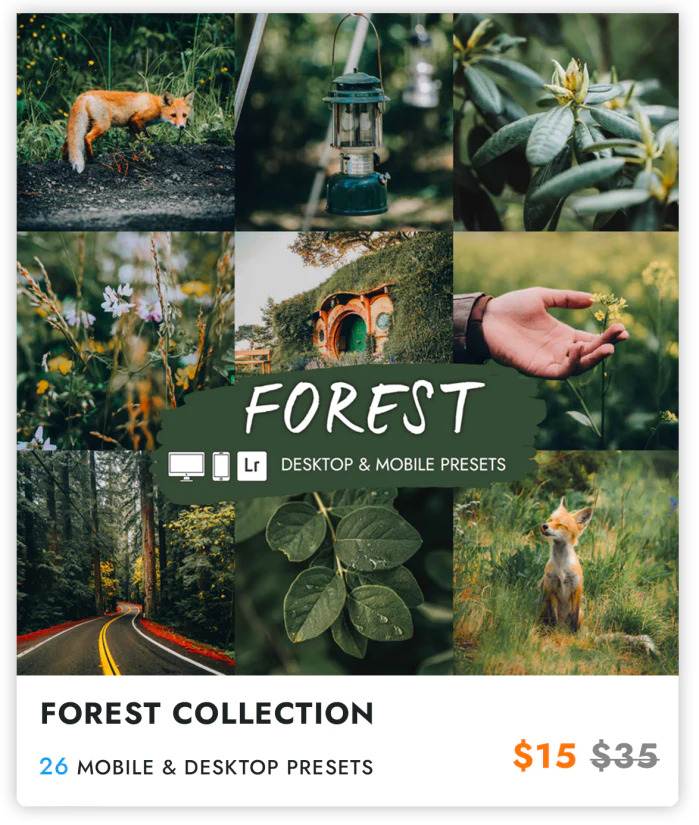
Task: Click the $15 sale price
Action: 544,756
